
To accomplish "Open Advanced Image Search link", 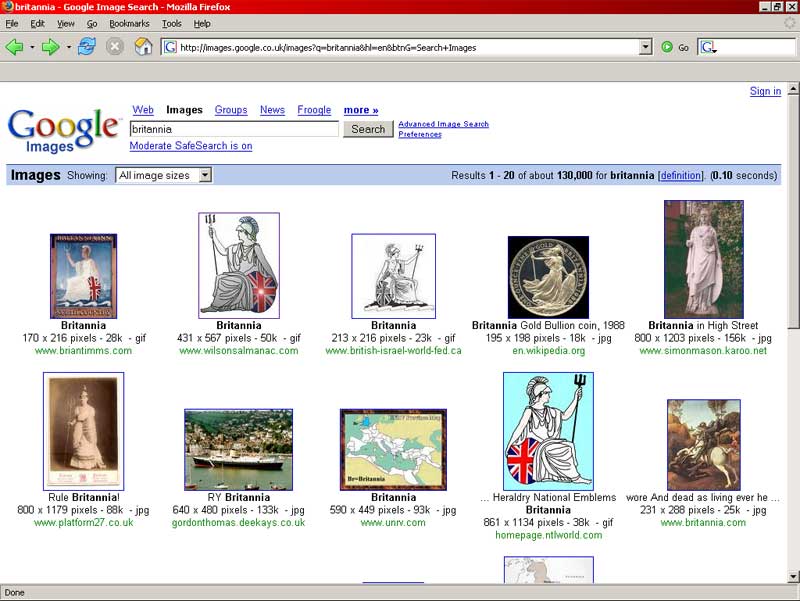I will (443, 124).
